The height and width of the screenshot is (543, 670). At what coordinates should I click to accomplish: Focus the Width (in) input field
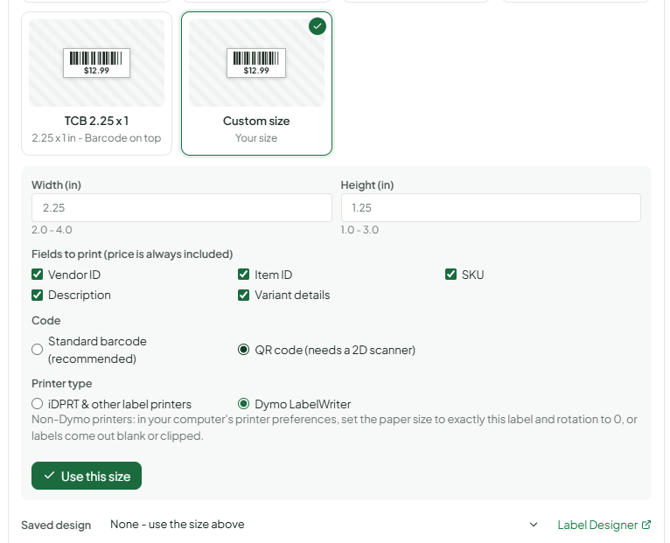182,208
